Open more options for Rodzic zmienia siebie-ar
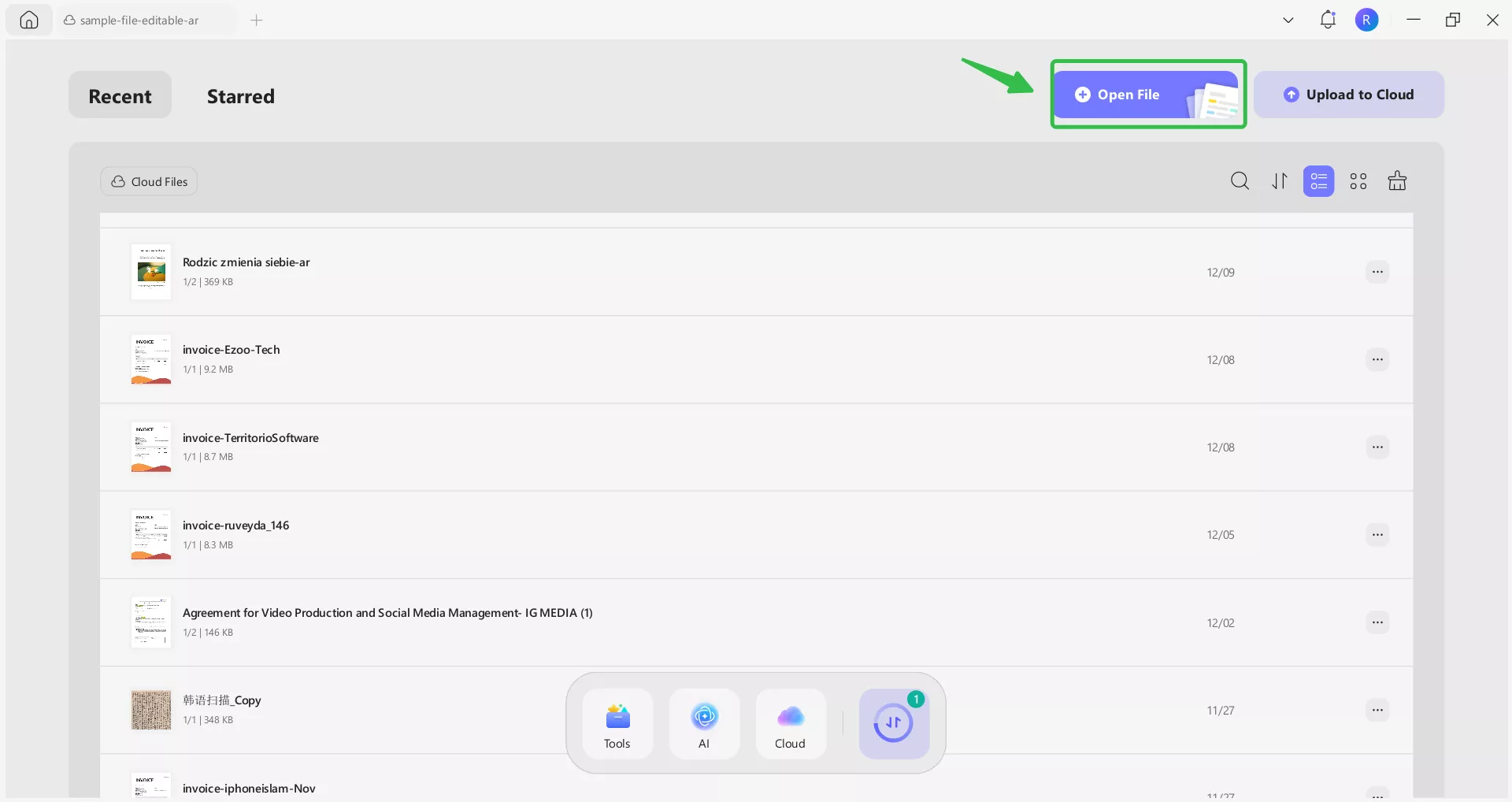 [x=1377, y=272]
